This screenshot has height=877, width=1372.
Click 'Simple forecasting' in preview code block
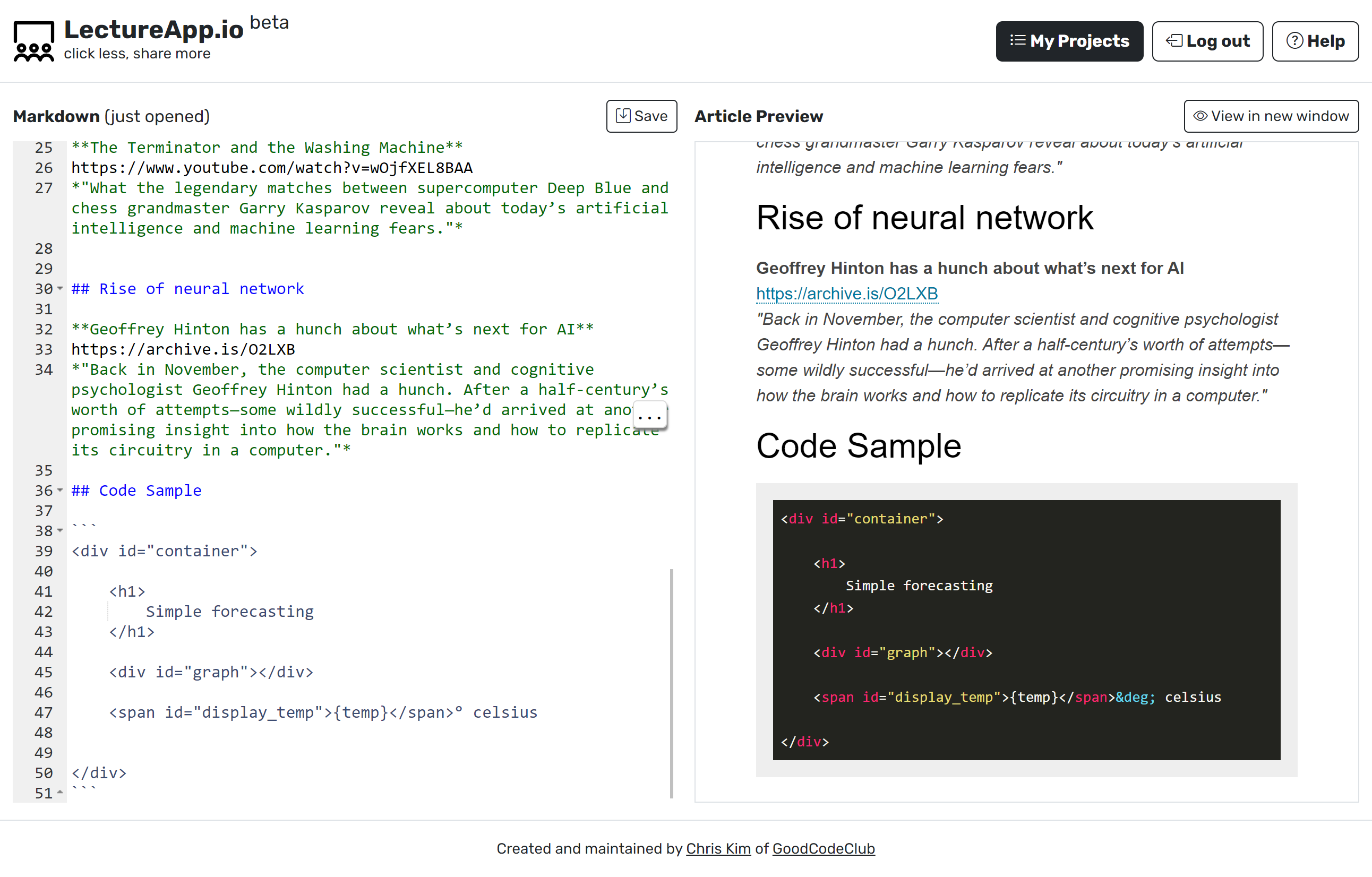tap(919, 585)
